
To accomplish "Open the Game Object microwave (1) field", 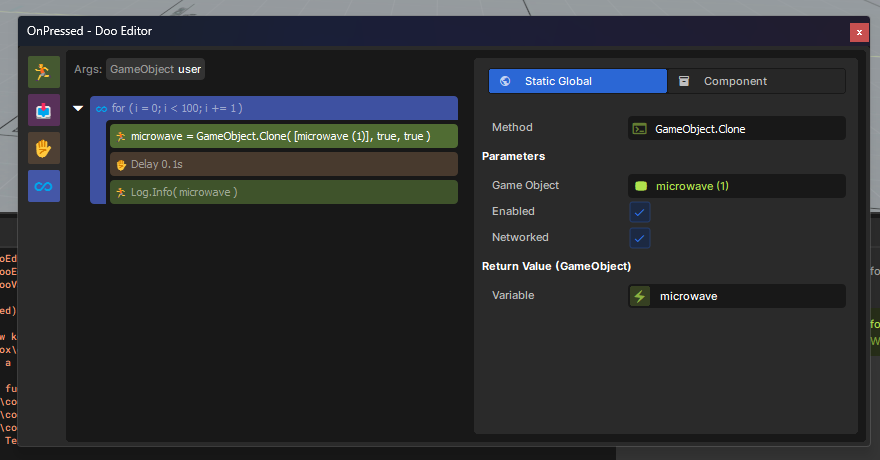I will [736, 186].
